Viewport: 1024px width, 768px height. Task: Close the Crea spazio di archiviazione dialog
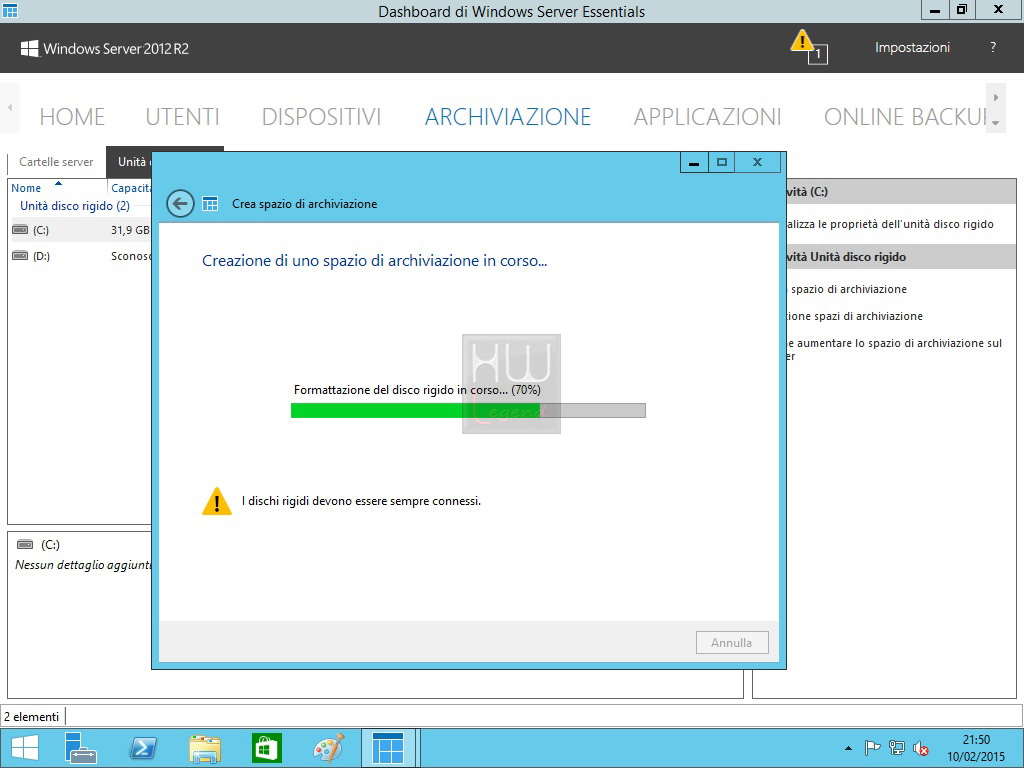758,163
